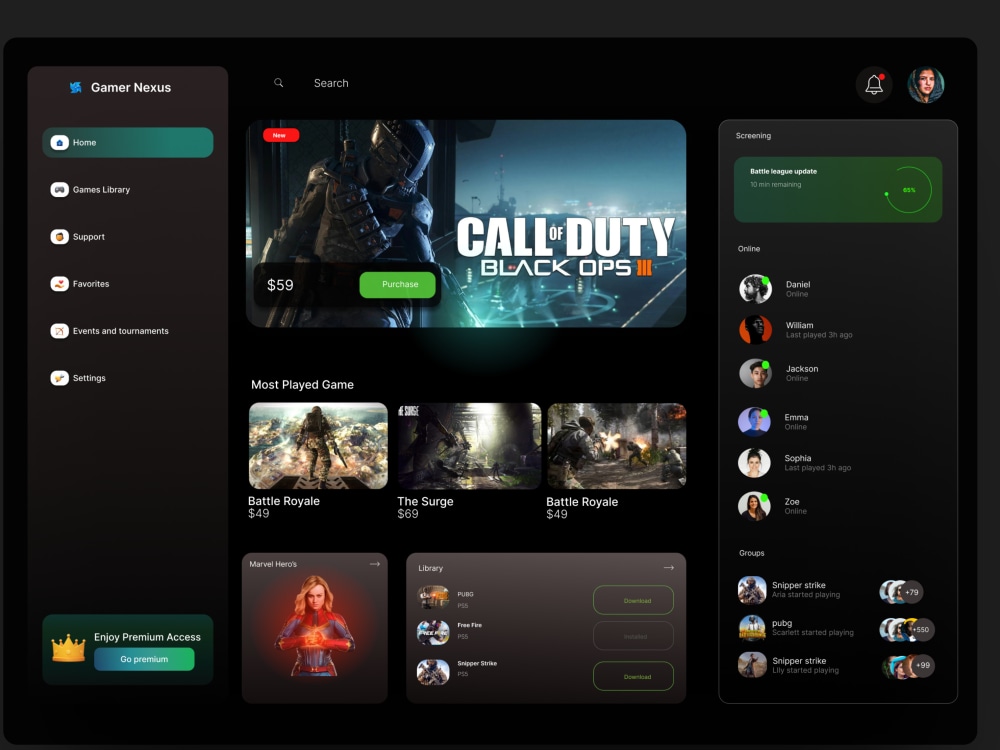Click the Games Library gamepad icon

(59, 189)
